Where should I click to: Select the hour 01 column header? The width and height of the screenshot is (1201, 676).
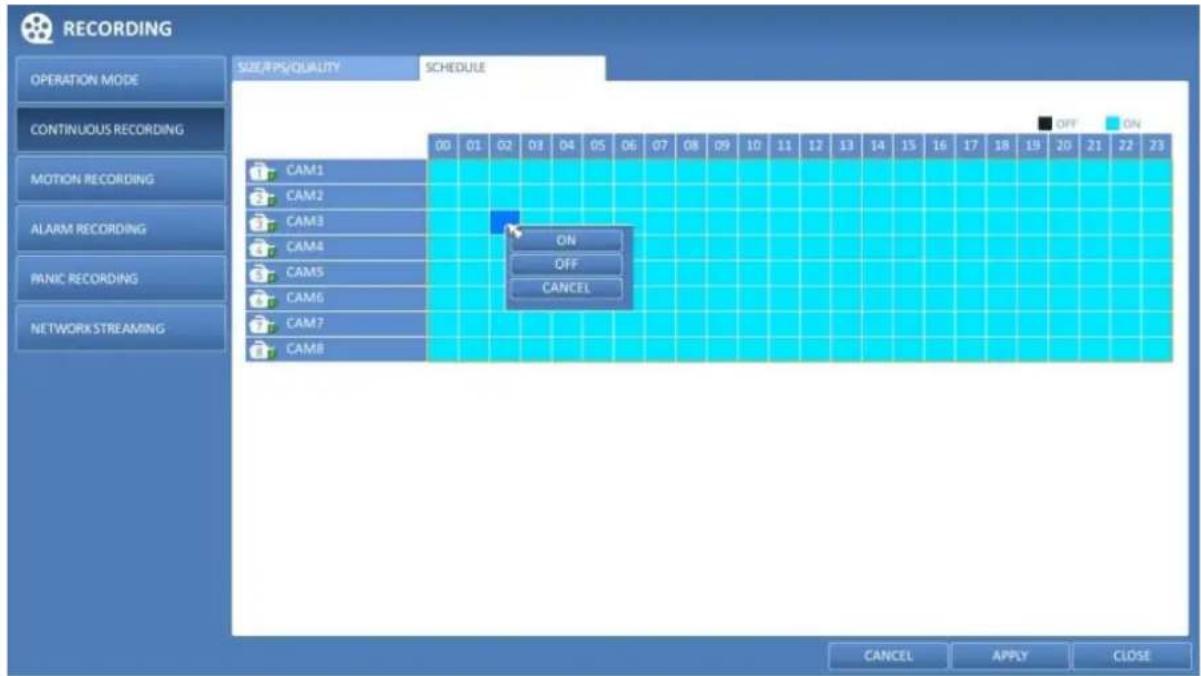pyautogui.click(x=474, y=146)
